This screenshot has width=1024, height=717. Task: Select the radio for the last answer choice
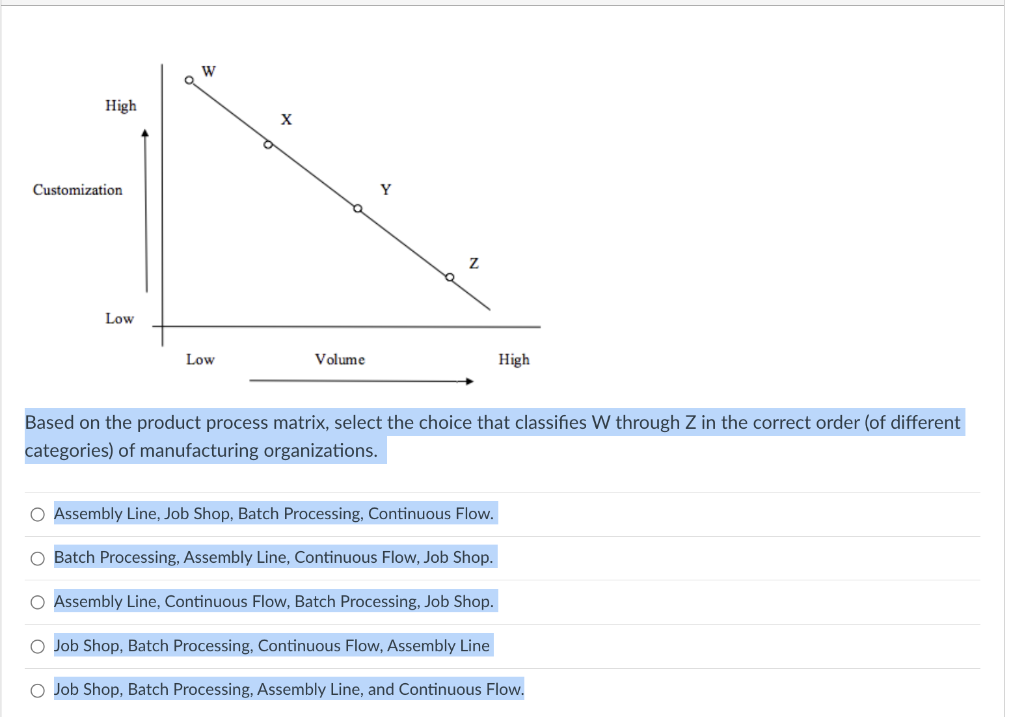[x=36, y=689]
